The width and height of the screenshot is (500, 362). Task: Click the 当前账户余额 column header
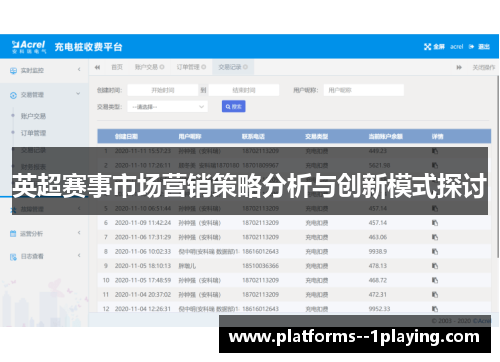386,136
